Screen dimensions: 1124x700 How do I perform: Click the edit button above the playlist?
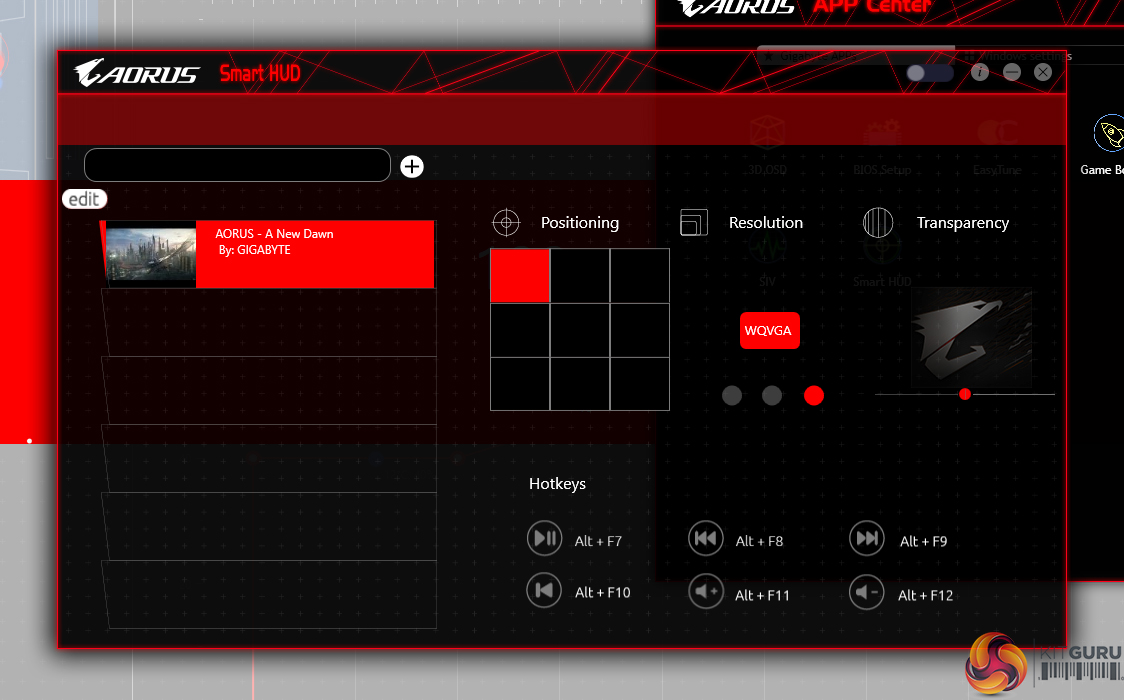[85, 199]
